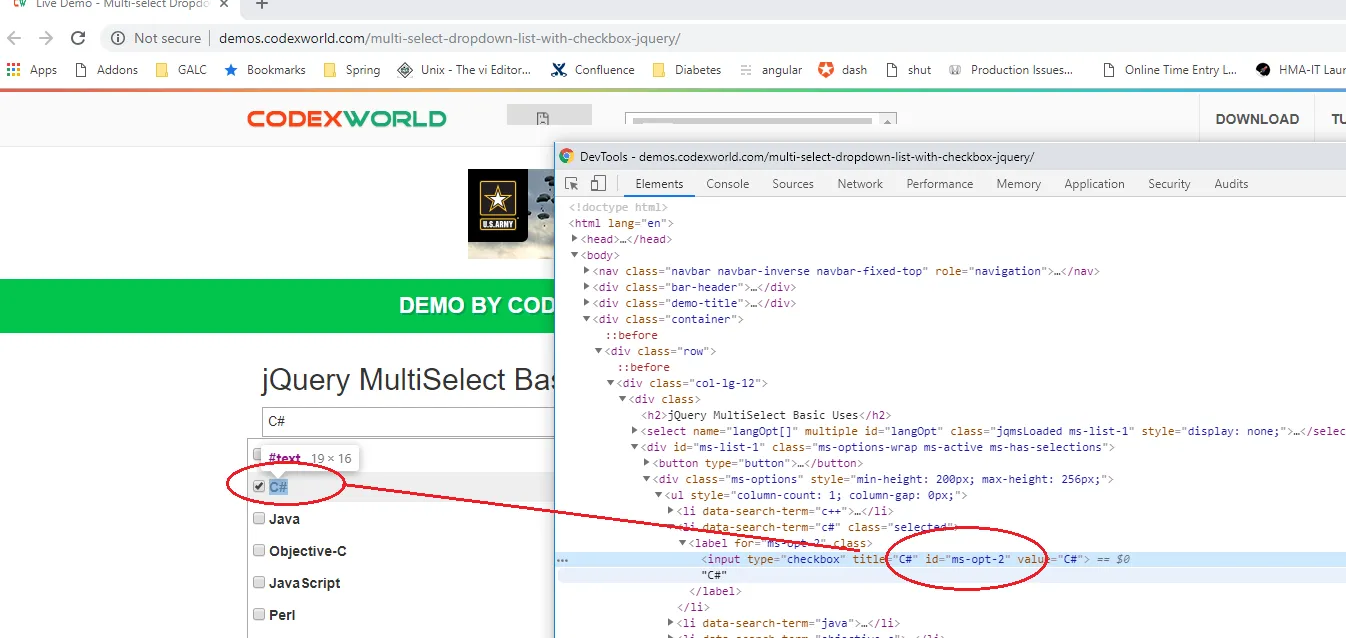Switch to the Elements tab
The image size is (1346, 638).
(659, 184)
